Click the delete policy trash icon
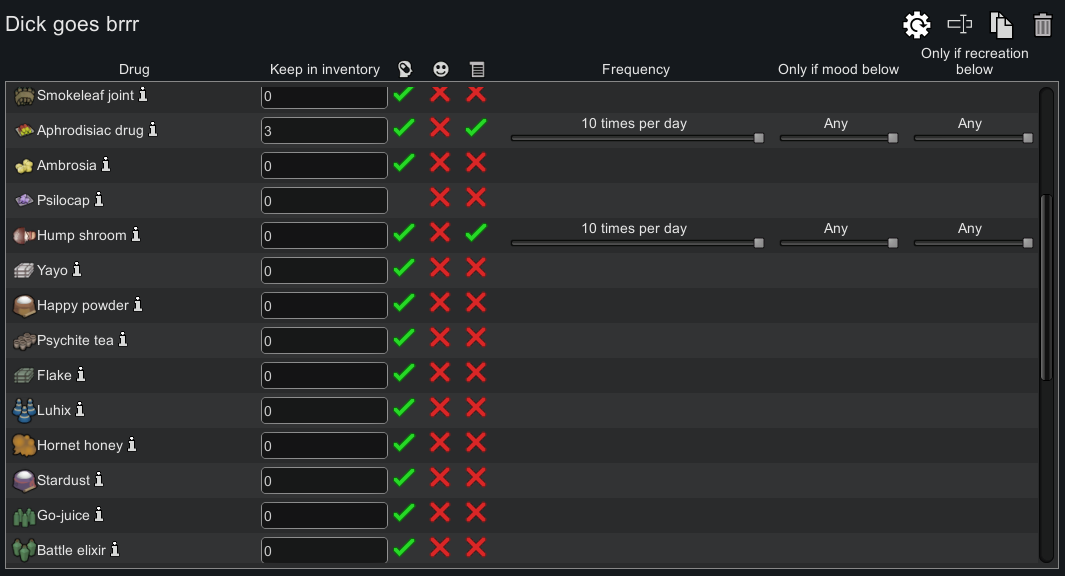1065x576 pixels. [1043, 25]
